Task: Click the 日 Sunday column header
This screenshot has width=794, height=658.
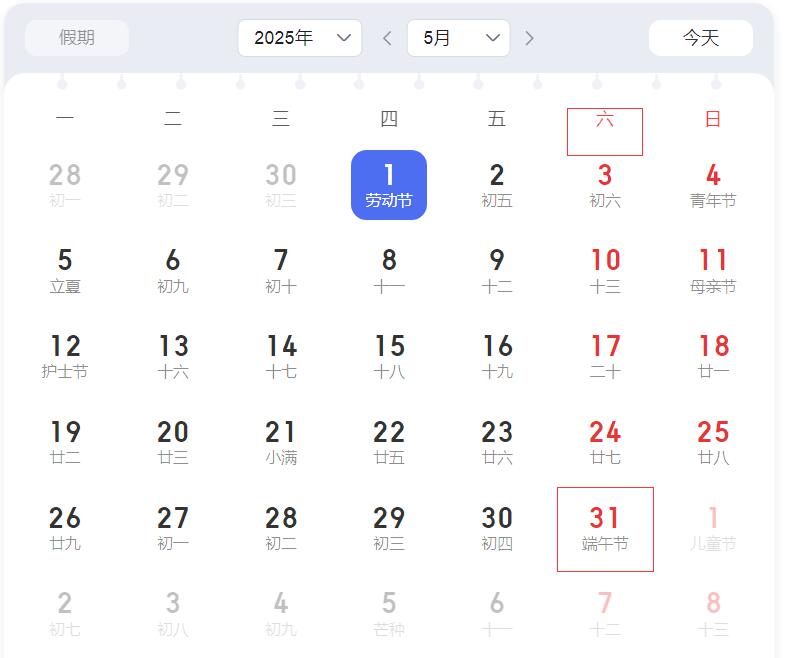Action: [x=713, y=119]
